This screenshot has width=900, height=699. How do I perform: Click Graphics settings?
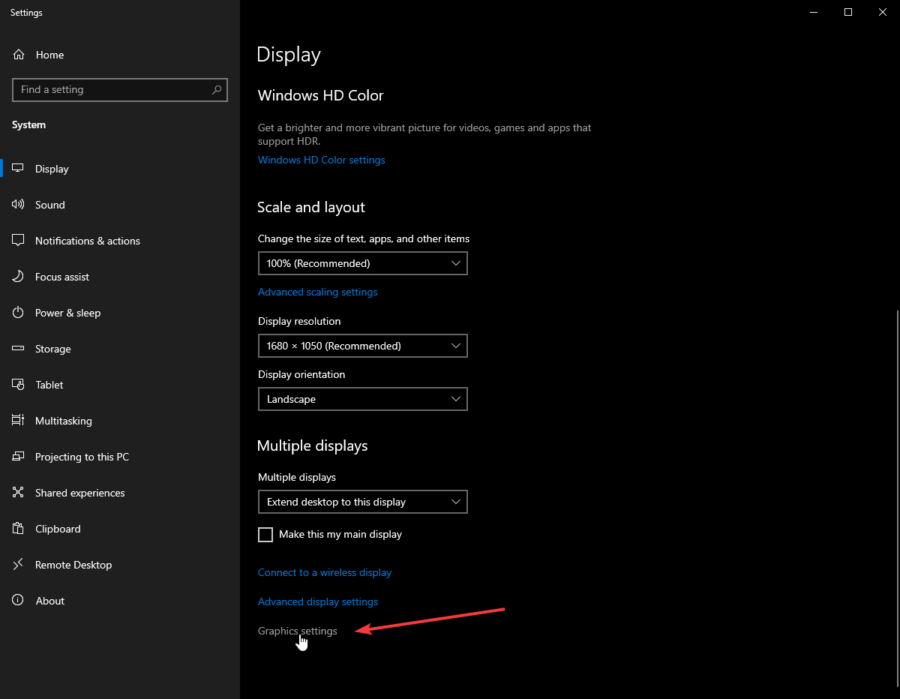click(x=297, y=631)
